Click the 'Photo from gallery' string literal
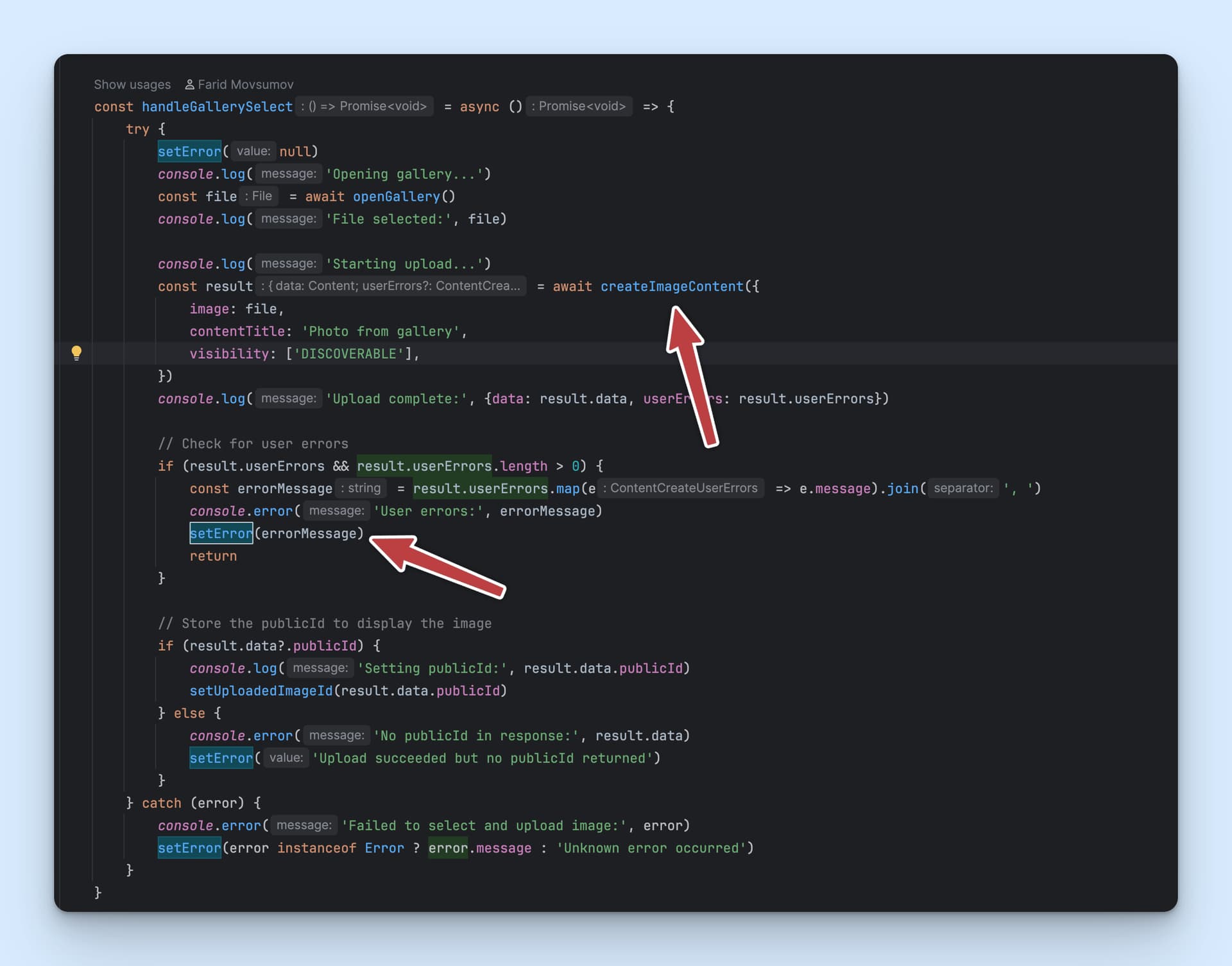Viewport: 1232px width, 966px height. 381,331
